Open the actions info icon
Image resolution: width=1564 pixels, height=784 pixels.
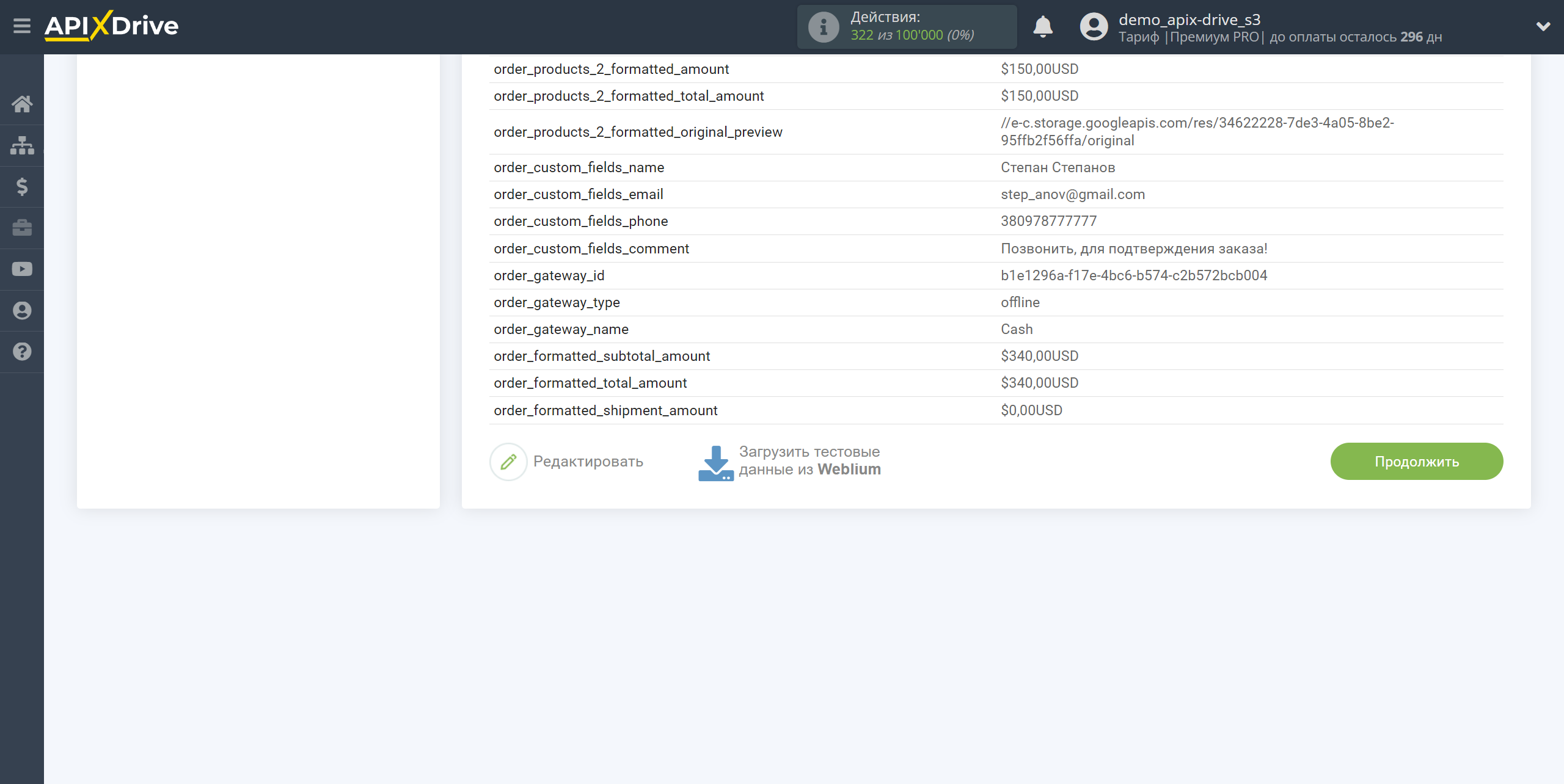[x=824, y=27]
